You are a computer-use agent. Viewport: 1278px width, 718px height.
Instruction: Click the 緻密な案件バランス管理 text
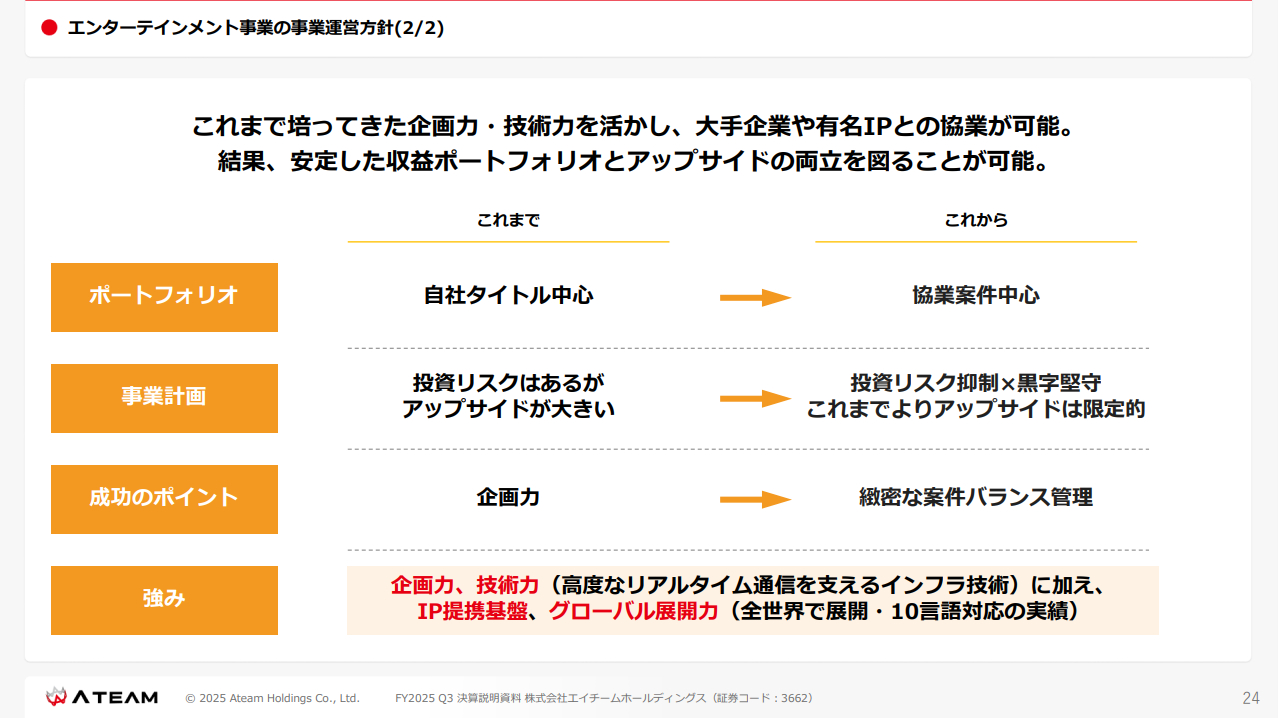975,497
